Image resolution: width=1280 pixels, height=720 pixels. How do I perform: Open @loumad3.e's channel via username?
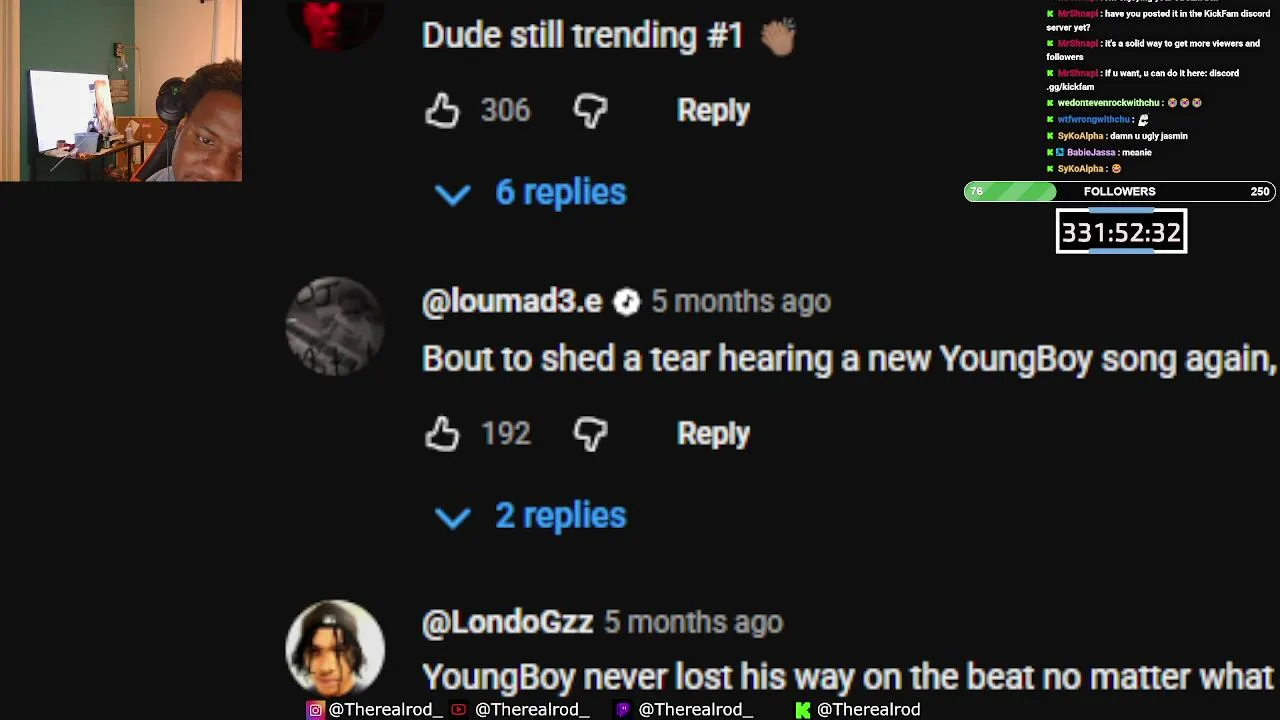click(512, 302)
